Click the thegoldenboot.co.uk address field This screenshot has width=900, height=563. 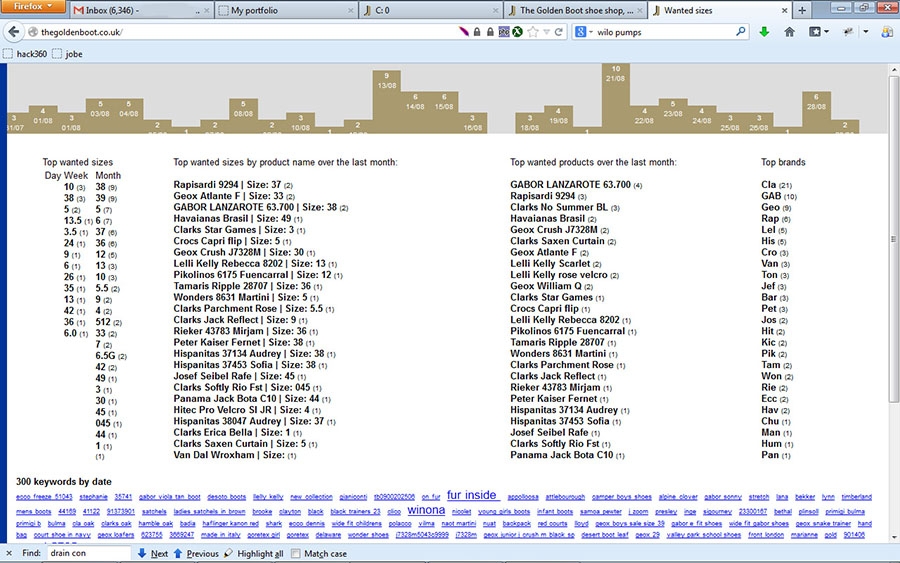point(247,32)
